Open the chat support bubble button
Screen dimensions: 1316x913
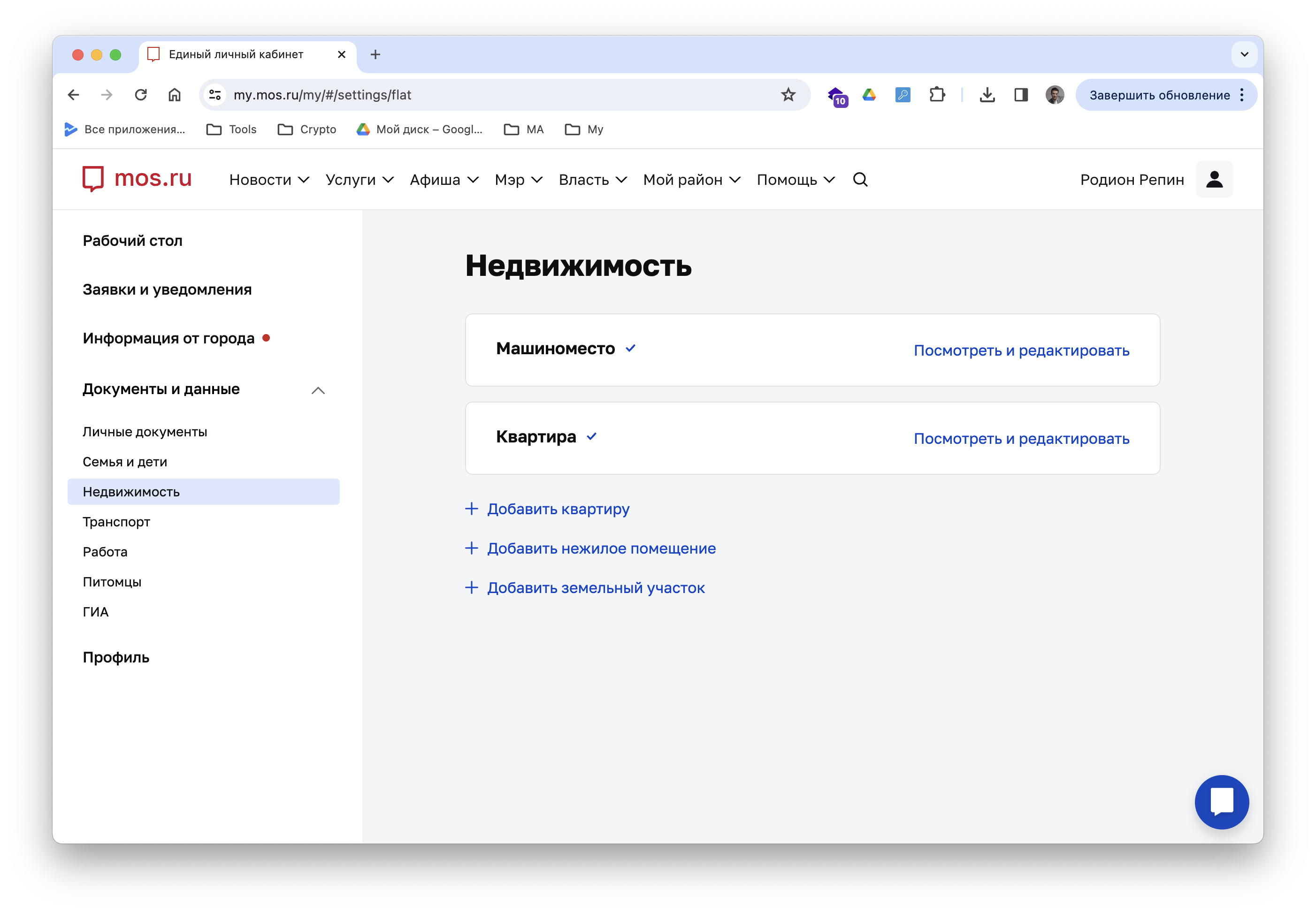pyautogui.click(x=1221, y=801)
